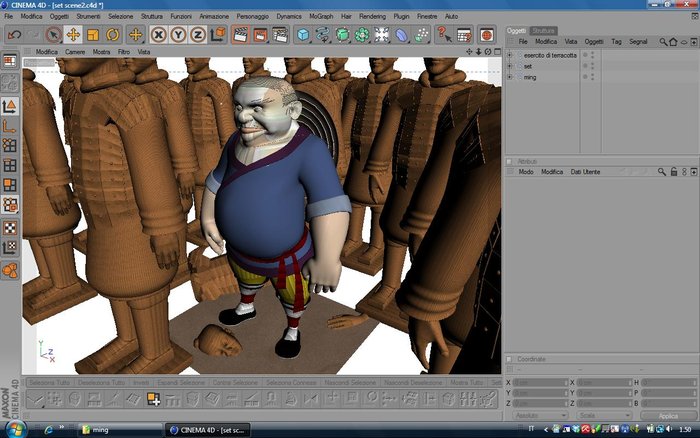
Task: Select the Move tool icon
Action: [x=73, y=35]
